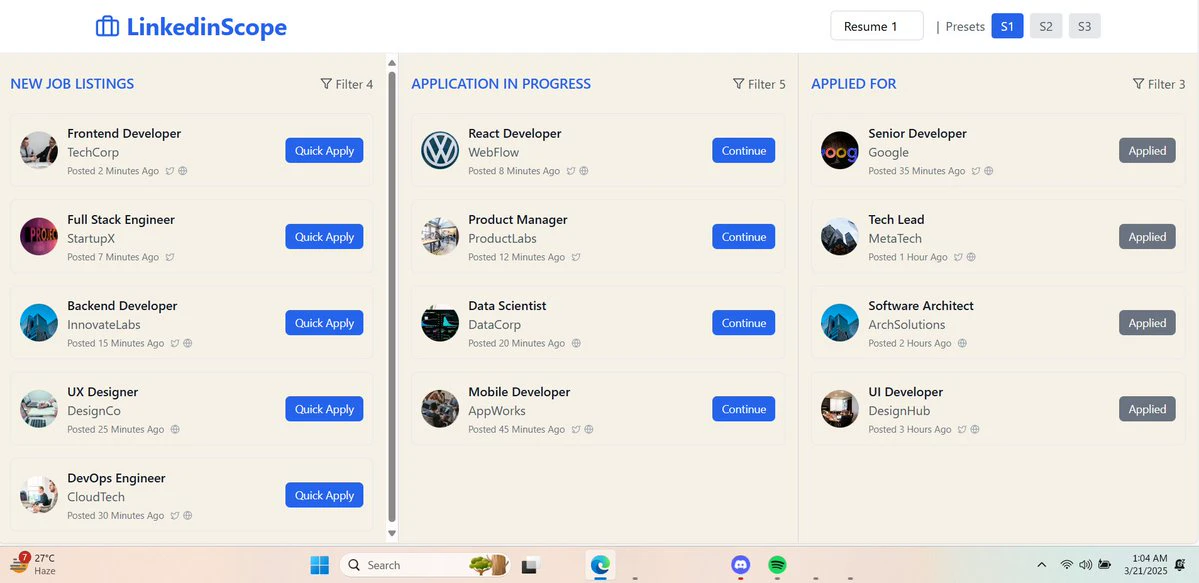
Task: Open the globe icon on Tech Lead card
Action: (x=970, y=257)
